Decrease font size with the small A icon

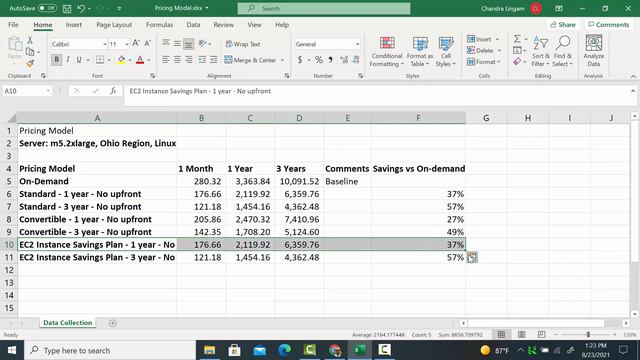[148, 43]
